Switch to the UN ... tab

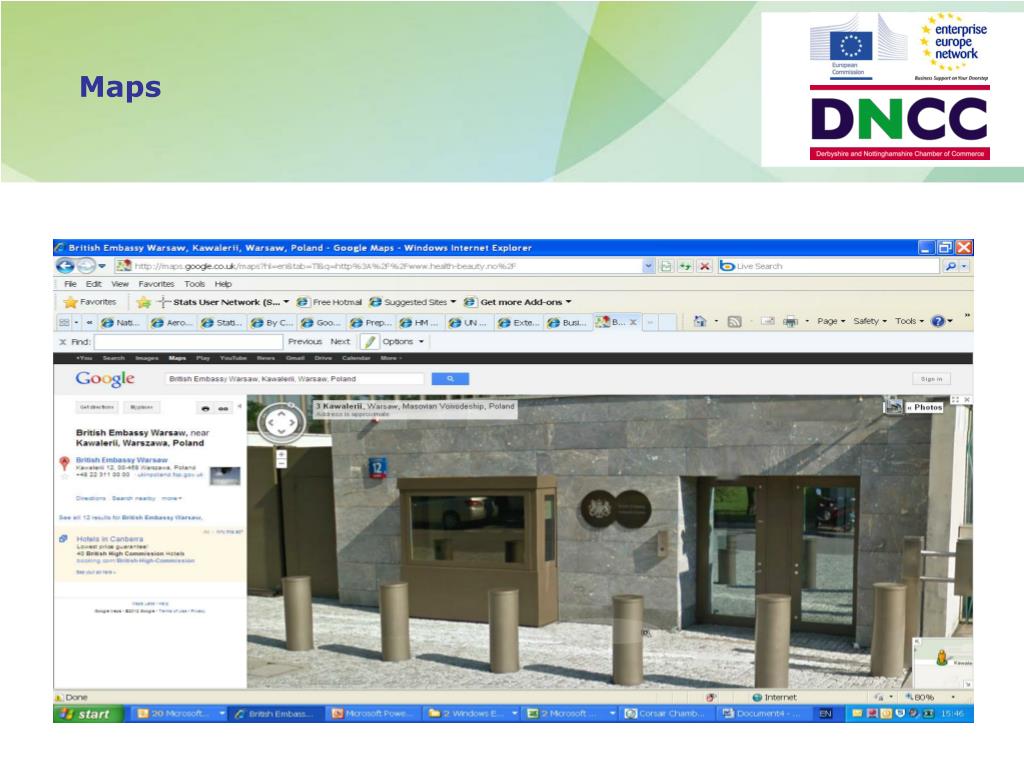470,323
